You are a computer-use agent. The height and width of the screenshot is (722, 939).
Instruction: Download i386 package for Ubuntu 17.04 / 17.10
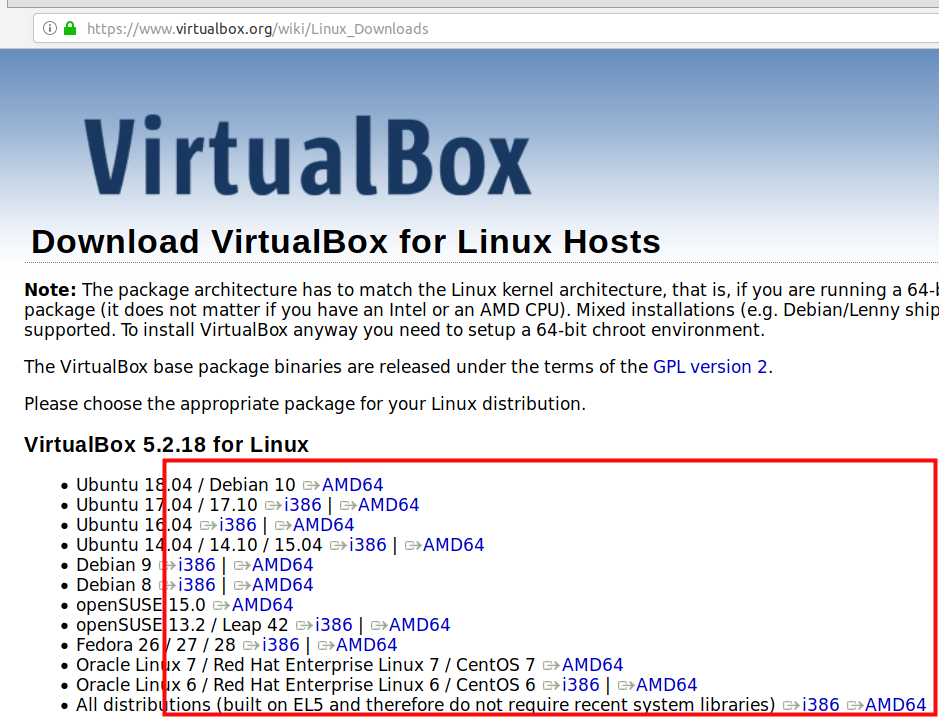[x=302, y=505]
